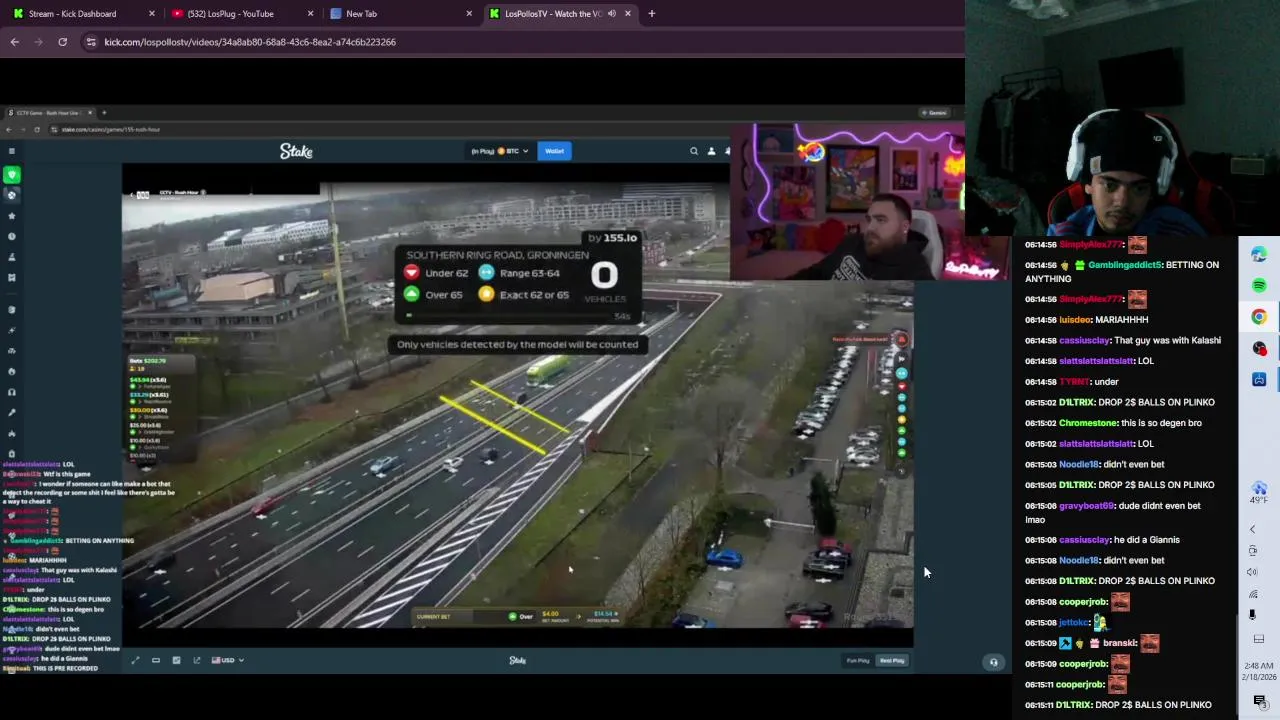Open the USD currency display dropdown
The width and height of the screenshot is (1280, 720).
tap(228, 660)
